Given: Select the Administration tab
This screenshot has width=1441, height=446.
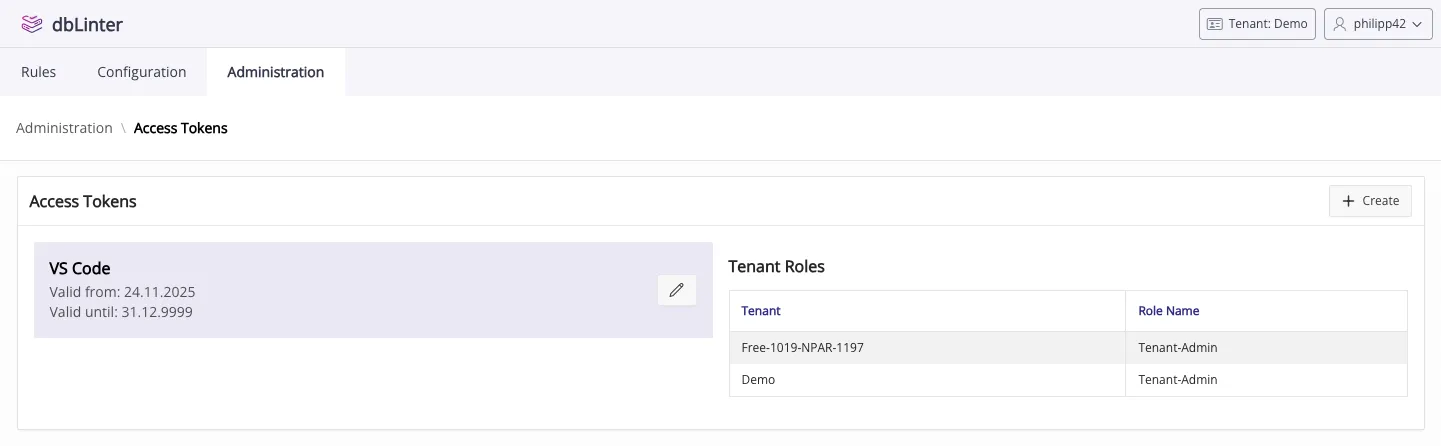Looking at the screenshot, I should coord(276,72).
